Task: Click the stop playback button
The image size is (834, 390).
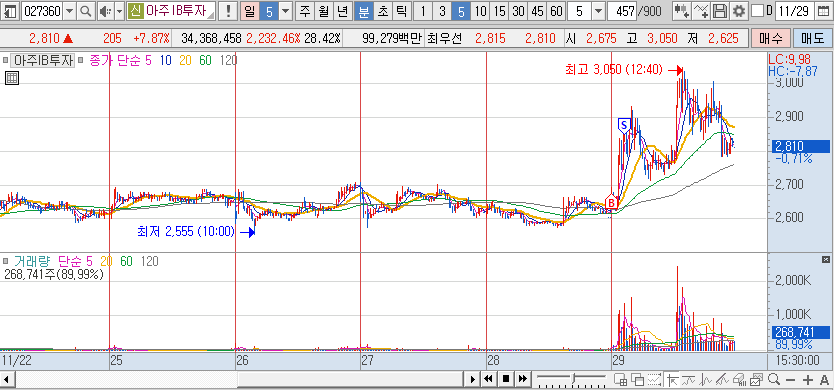Action: coord(506,379)
